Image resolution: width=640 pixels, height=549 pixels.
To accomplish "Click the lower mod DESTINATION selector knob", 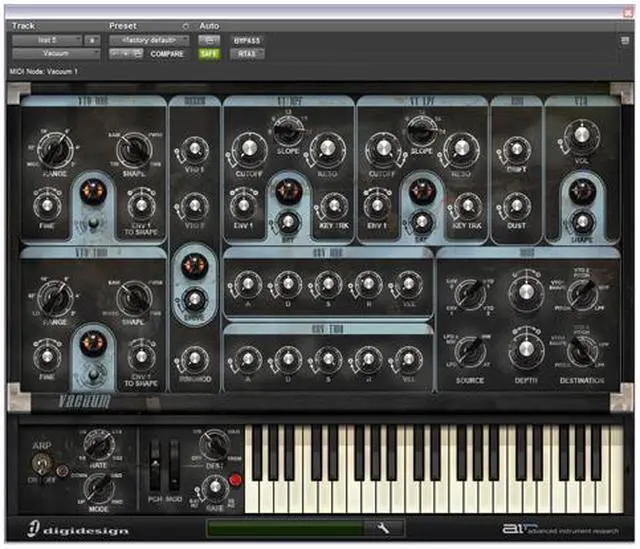I will tap(581, 351).
